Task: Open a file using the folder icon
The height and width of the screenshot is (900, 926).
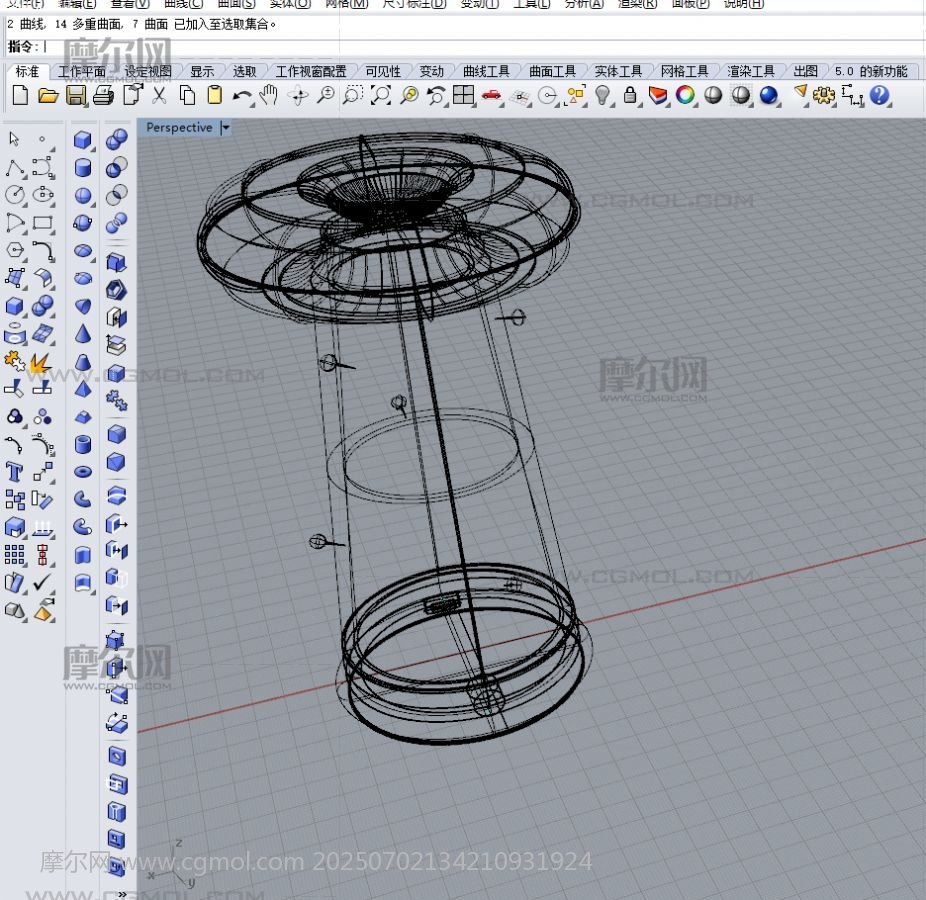Action: [48, 95]
